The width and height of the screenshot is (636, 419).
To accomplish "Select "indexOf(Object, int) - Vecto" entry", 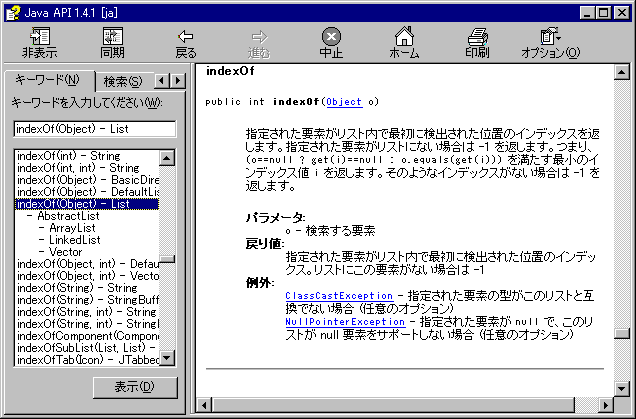I will click(x=87, y=276).
